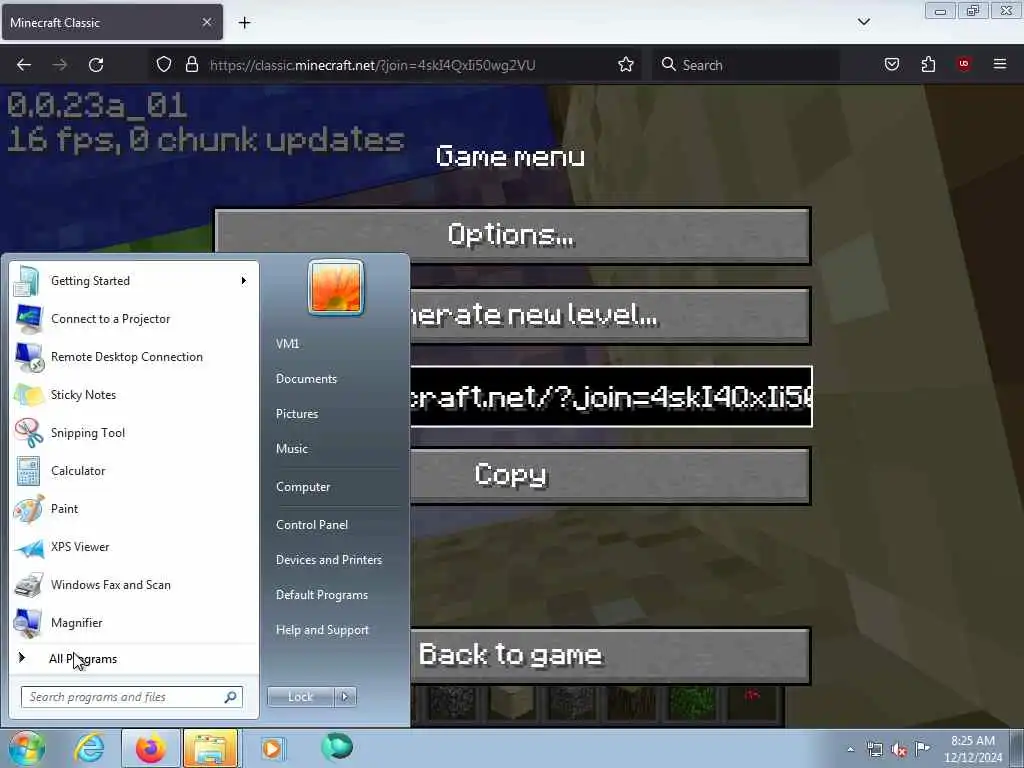1024x768 pixels.
Task: Open Help and Support
Action: pyautogui.click(x=322, y=630)
